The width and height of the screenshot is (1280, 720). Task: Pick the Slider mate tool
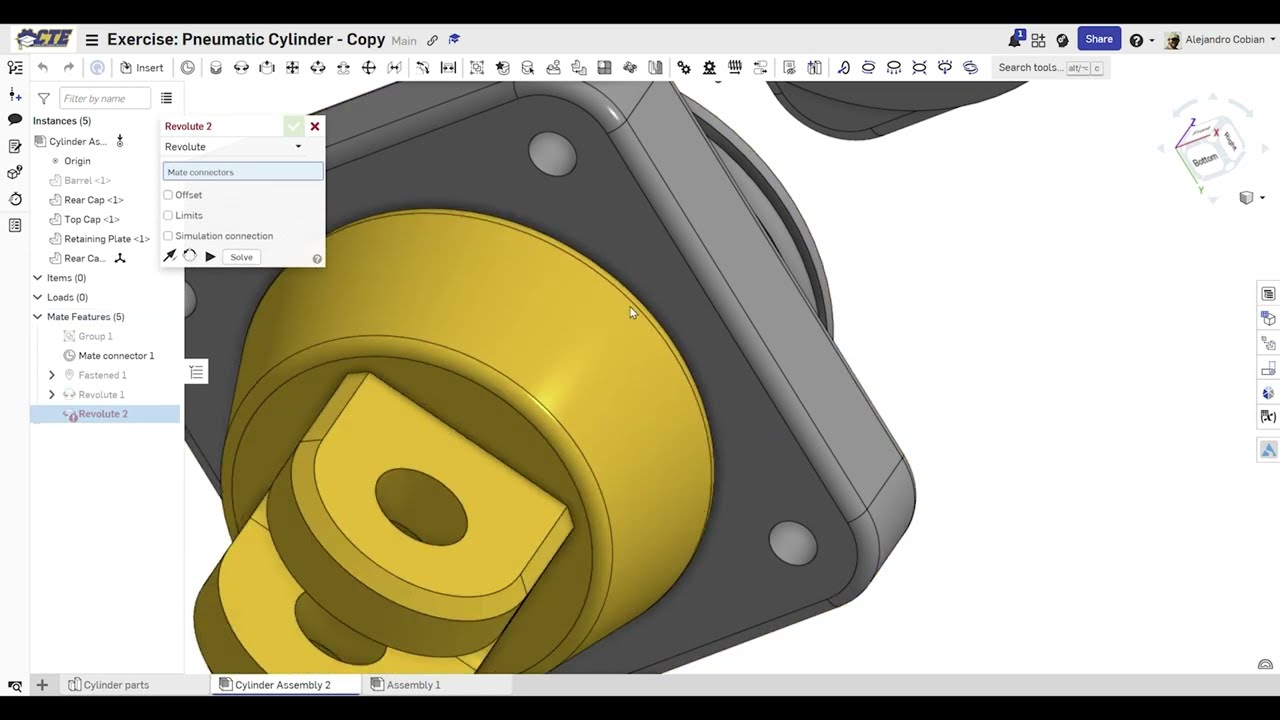click(x=267, y=68)
